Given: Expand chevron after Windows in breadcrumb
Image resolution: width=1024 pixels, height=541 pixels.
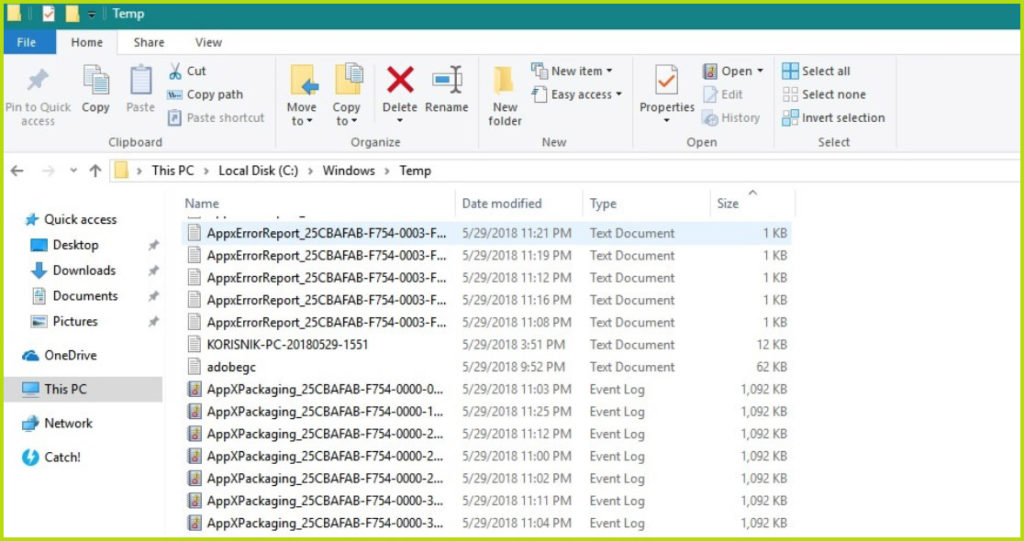Looking at the screenshot, I should click(387, 171).
